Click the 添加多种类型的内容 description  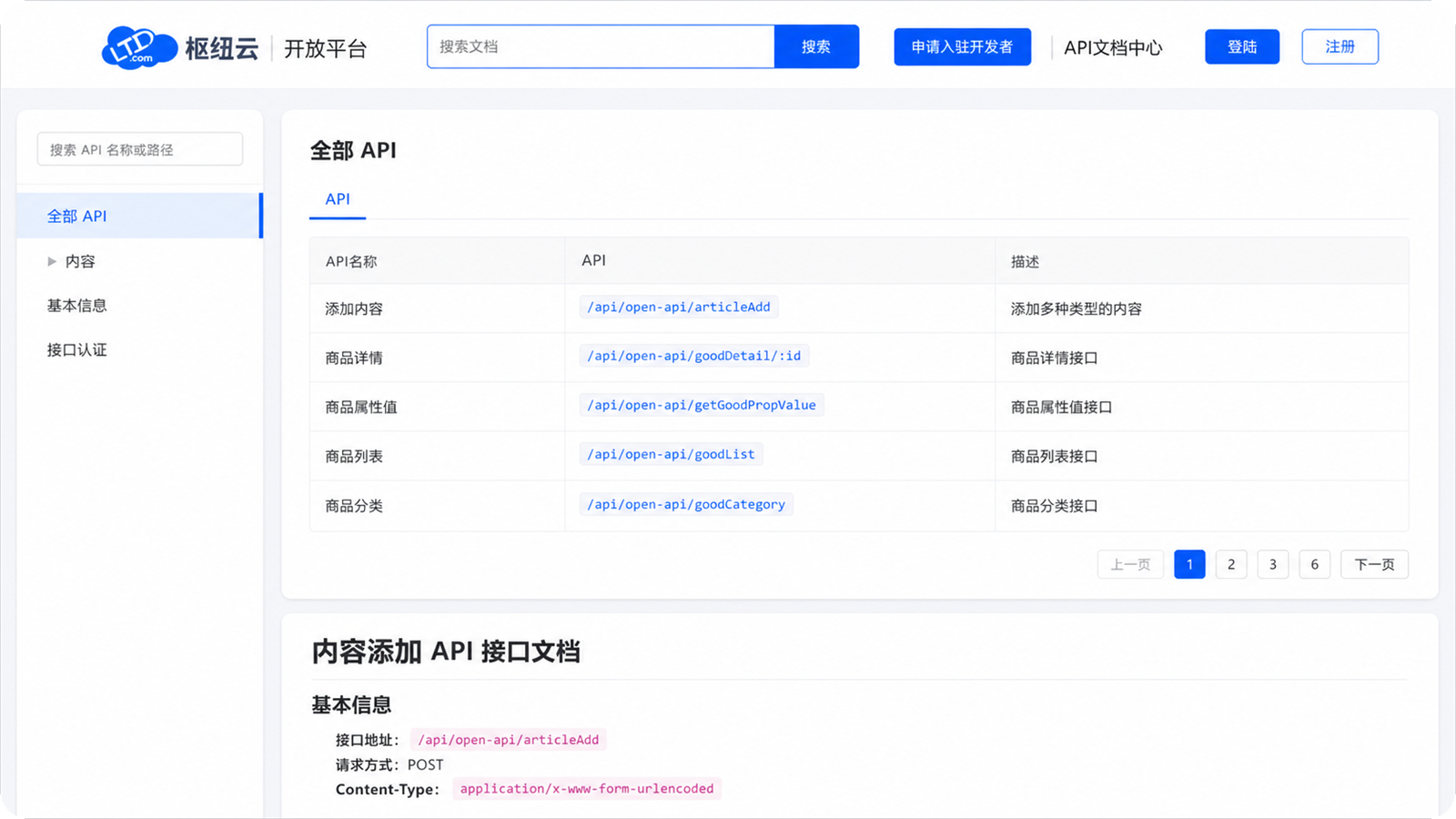(1077, 309)
